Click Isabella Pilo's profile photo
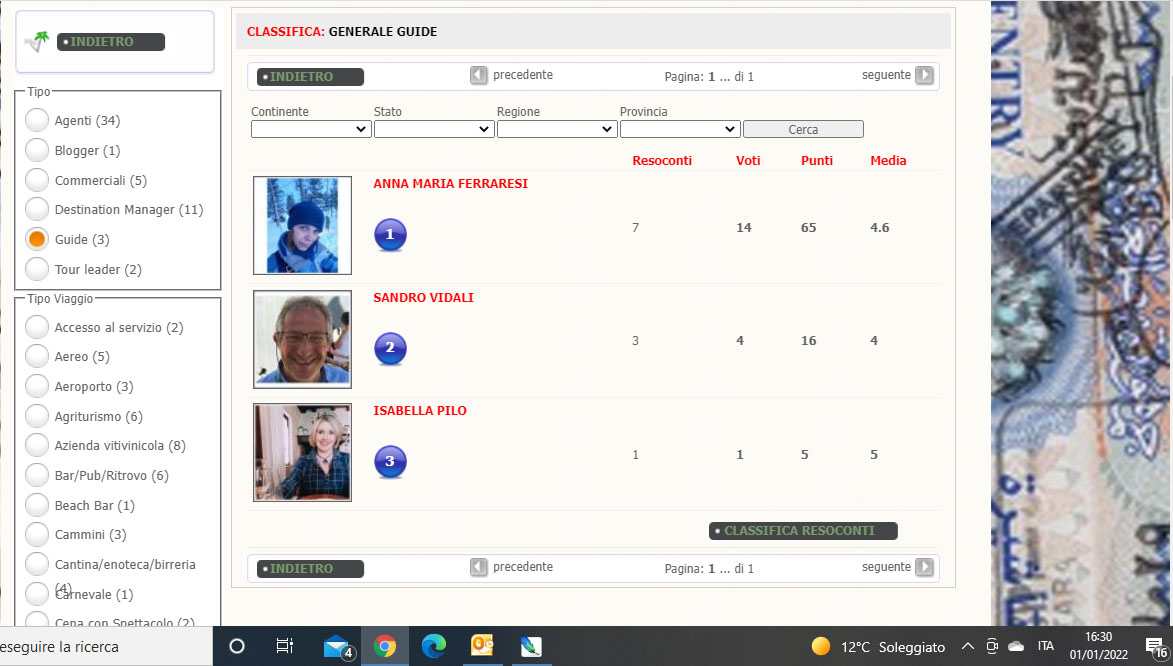The image size is (1173, 666). point(302,452)
